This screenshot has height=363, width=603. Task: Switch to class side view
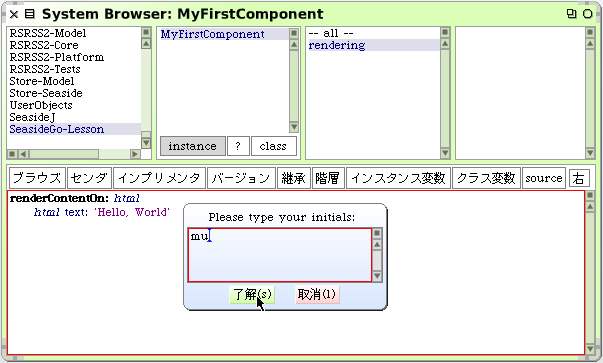tap(273, 146)
